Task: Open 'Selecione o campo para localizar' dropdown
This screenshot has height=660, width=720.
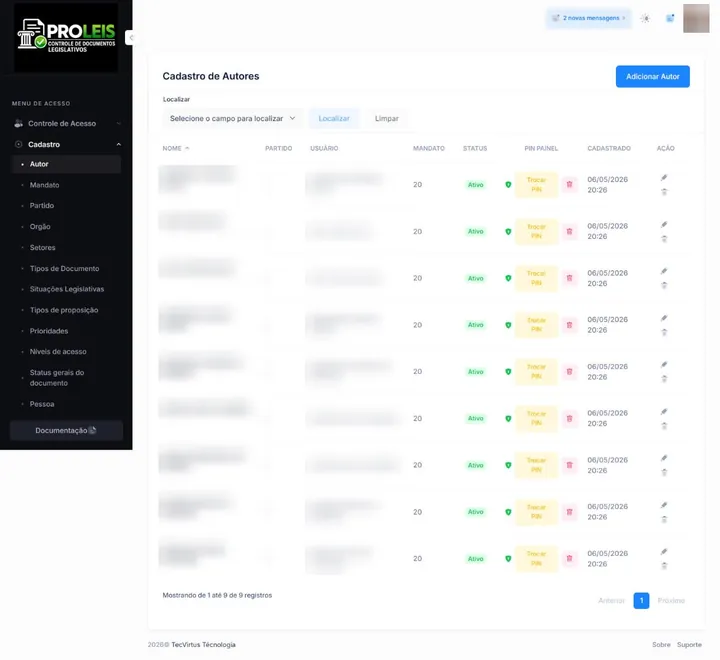Action: (232, 118)
